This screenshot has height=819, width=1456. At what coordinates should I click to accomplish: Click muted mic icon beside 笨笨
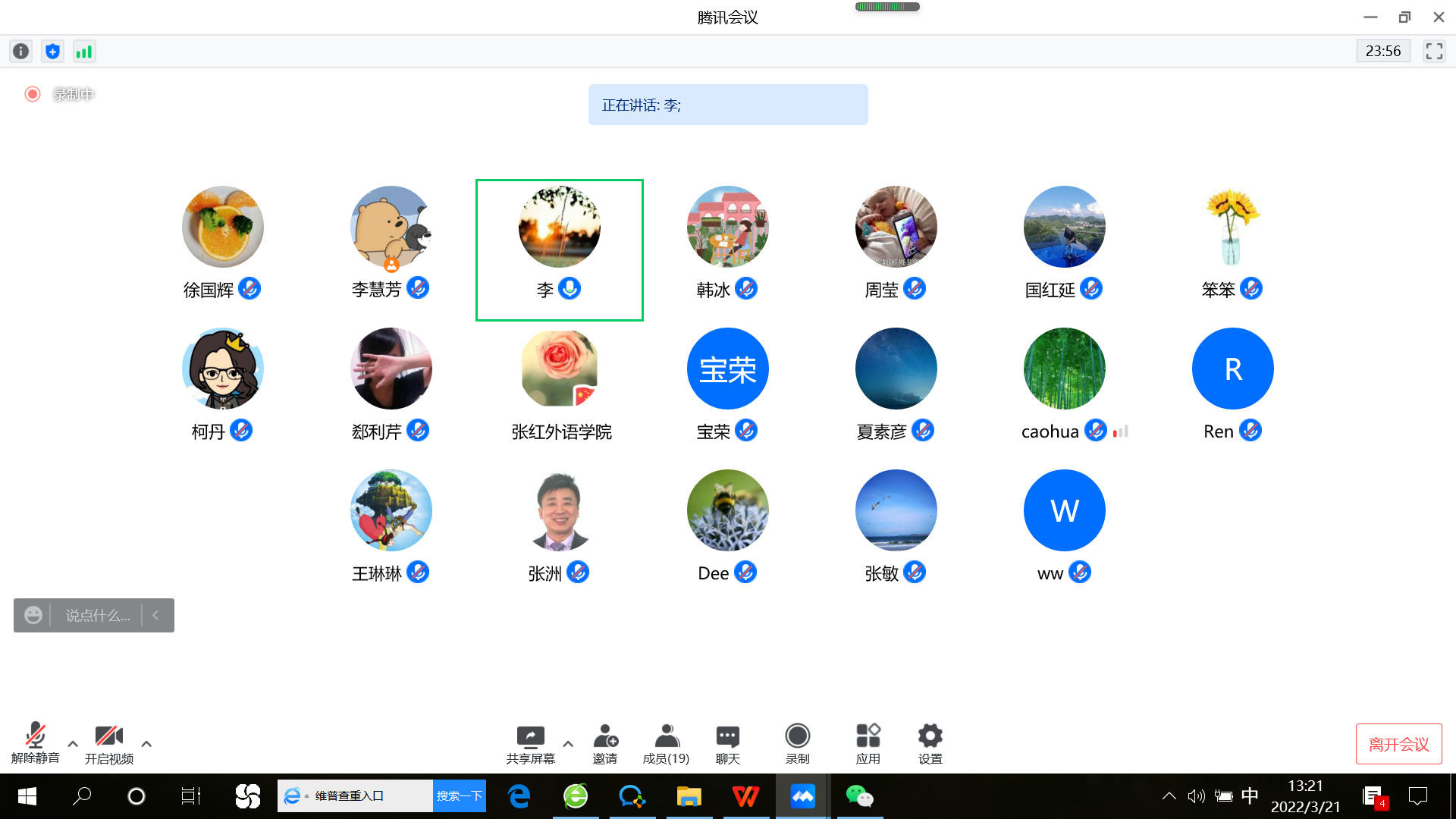[x=1251, y=288]
